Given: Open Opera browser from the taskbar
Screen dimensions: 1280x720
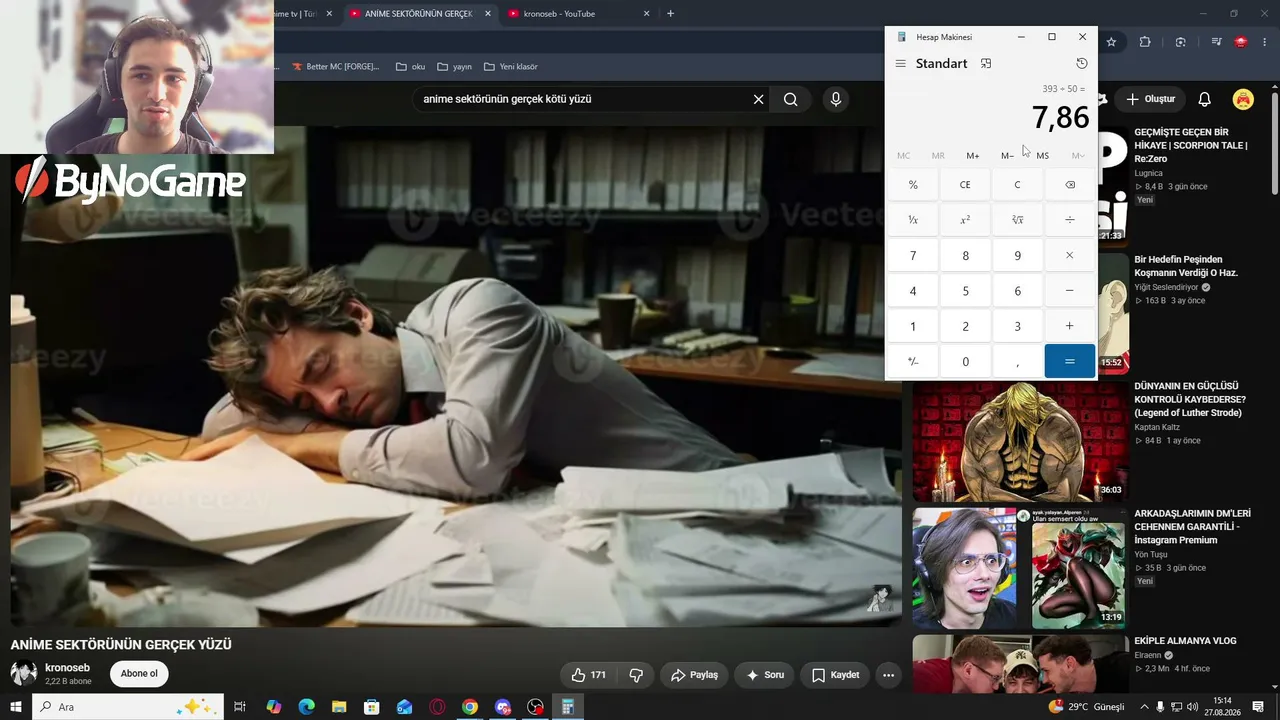Looking at the screenshot, I should pos(437,707).
